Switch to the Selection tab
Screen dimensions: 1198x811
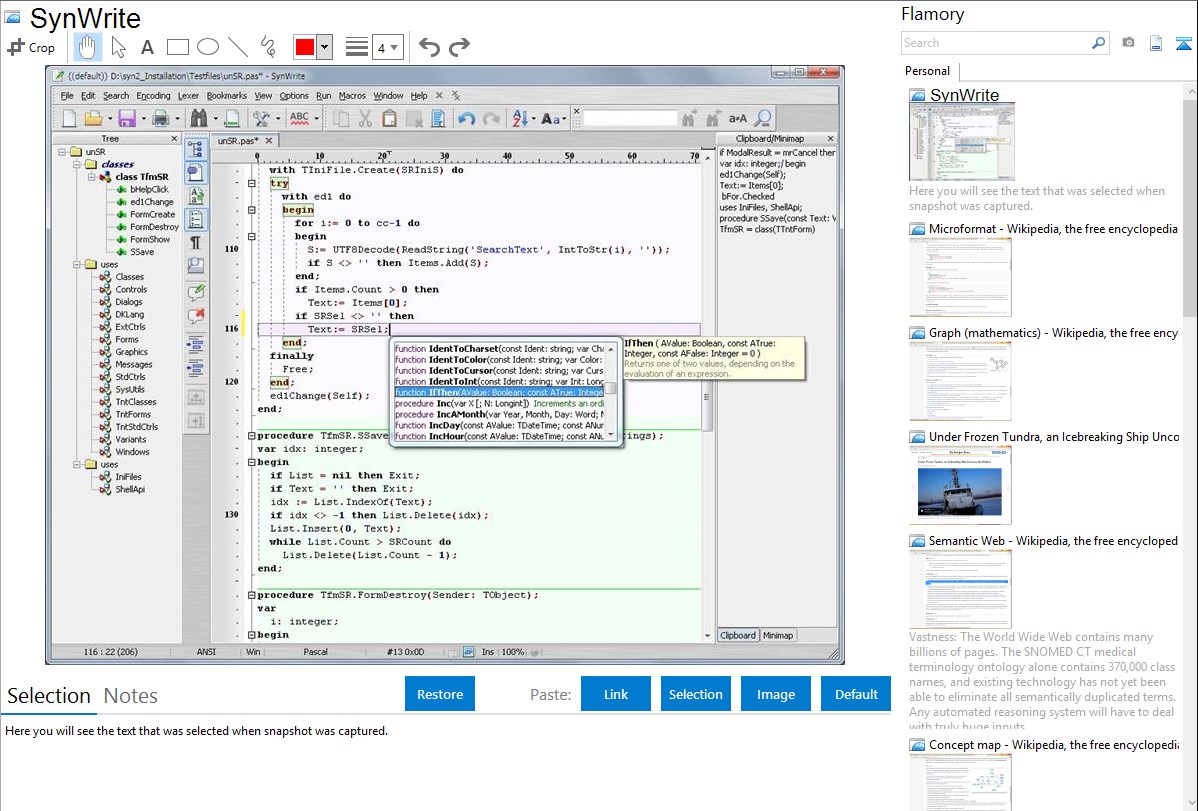[49, 696]
